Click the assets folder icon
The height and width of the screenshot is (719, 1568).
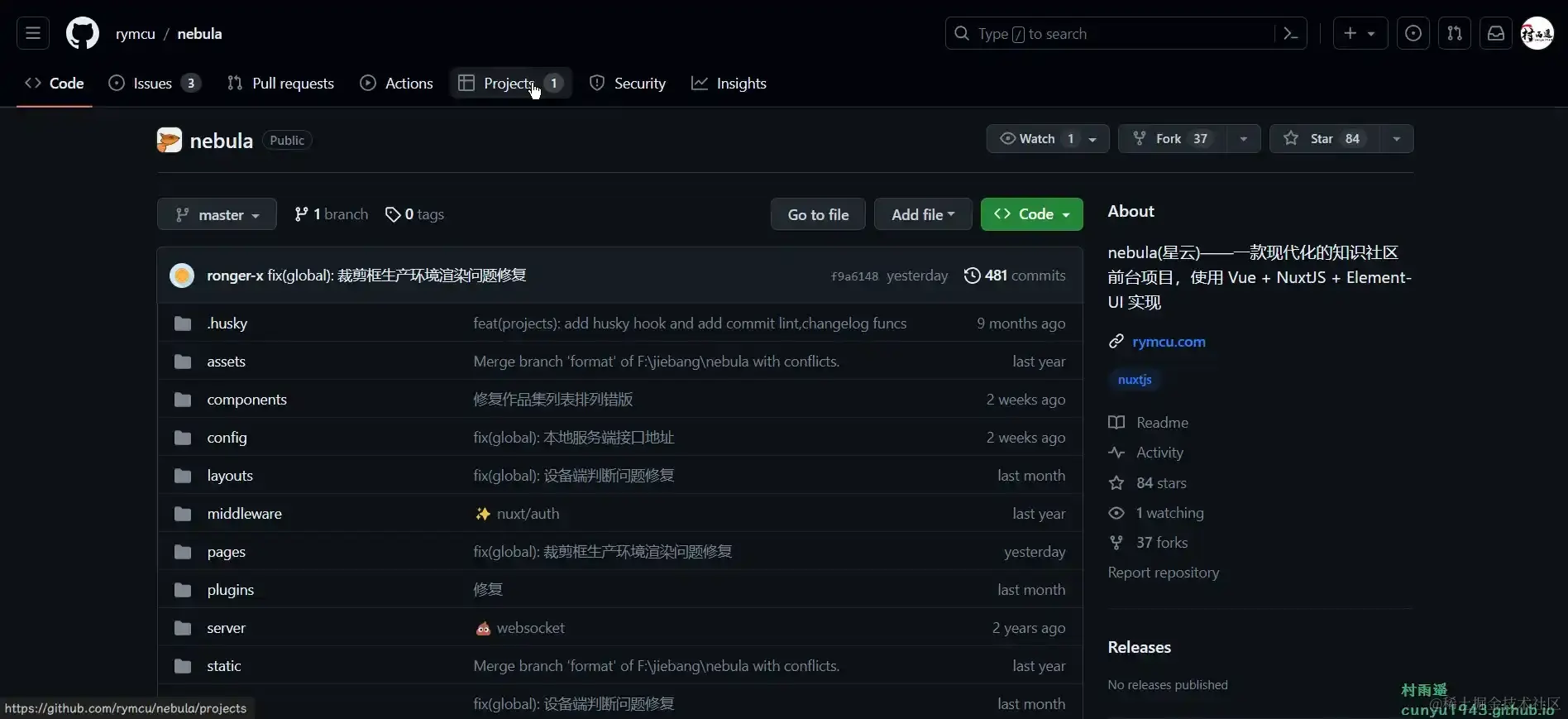pos(183,362)
